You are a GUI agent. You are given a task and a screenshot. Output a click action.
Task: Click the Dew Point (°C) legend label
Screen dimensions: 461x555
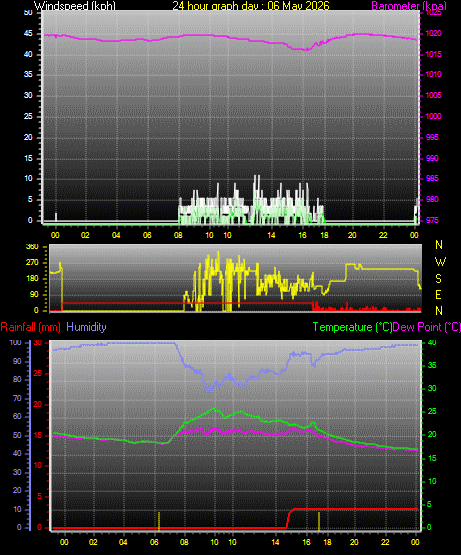pos(427,327)
